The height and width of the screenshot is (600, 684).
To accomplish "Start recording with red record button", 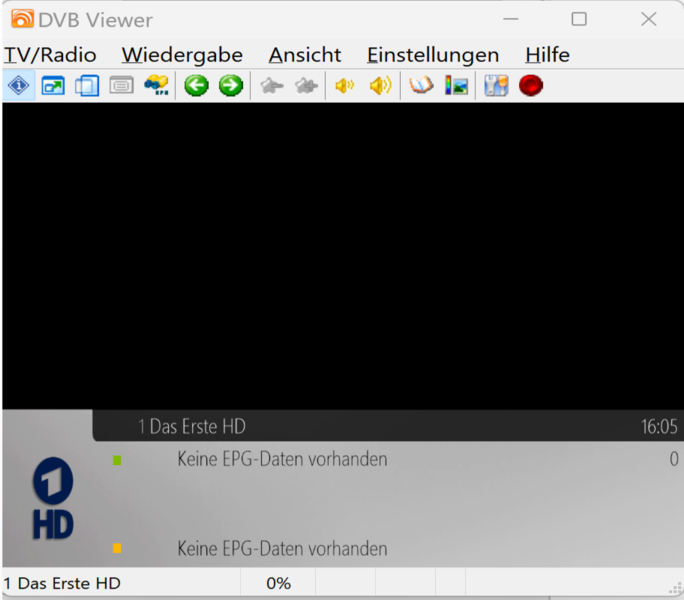I will tap(531, 86).
